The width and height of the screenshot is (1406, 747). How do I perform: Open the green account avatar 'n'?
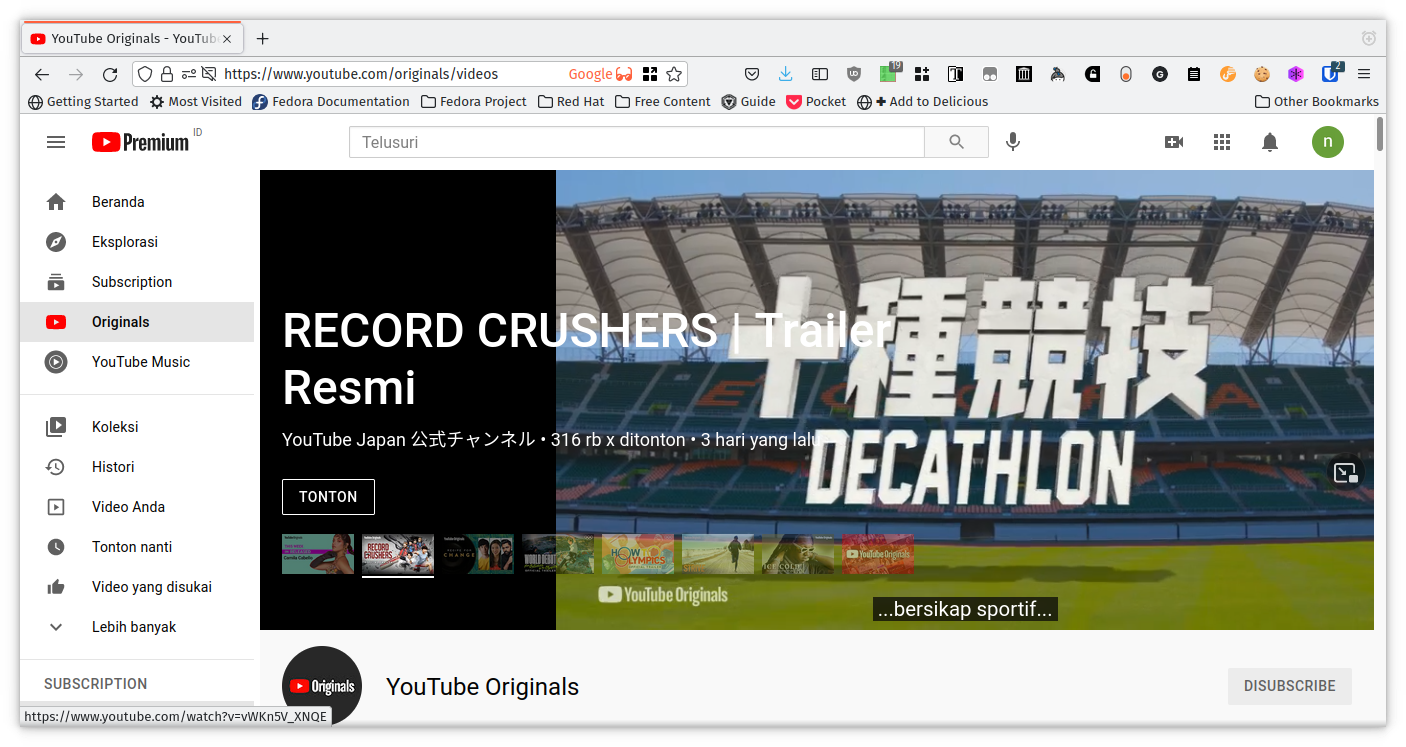click(1328, 142)
